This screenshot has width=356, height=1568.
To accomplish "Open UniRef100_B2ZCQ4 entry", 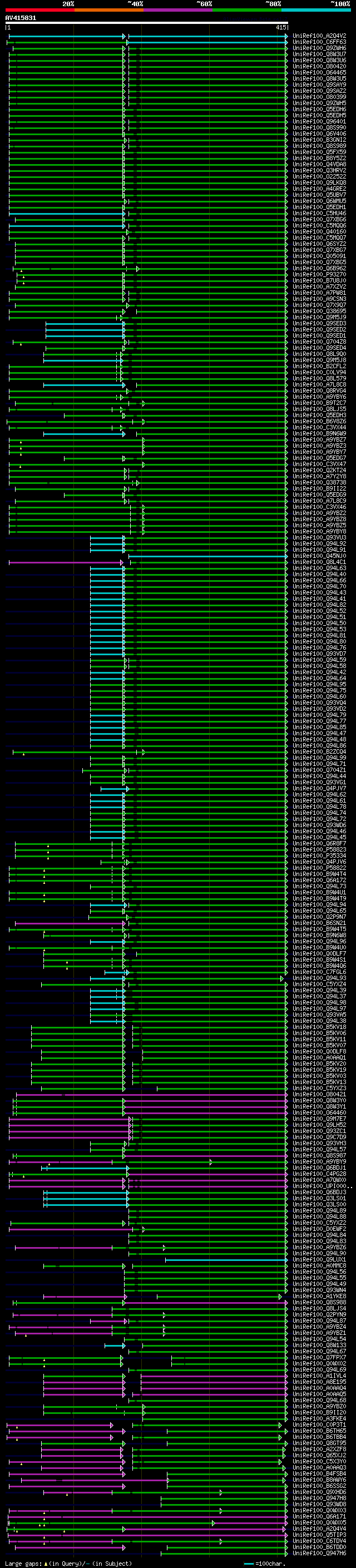I will pyautogui.click(x=319, y=752).
